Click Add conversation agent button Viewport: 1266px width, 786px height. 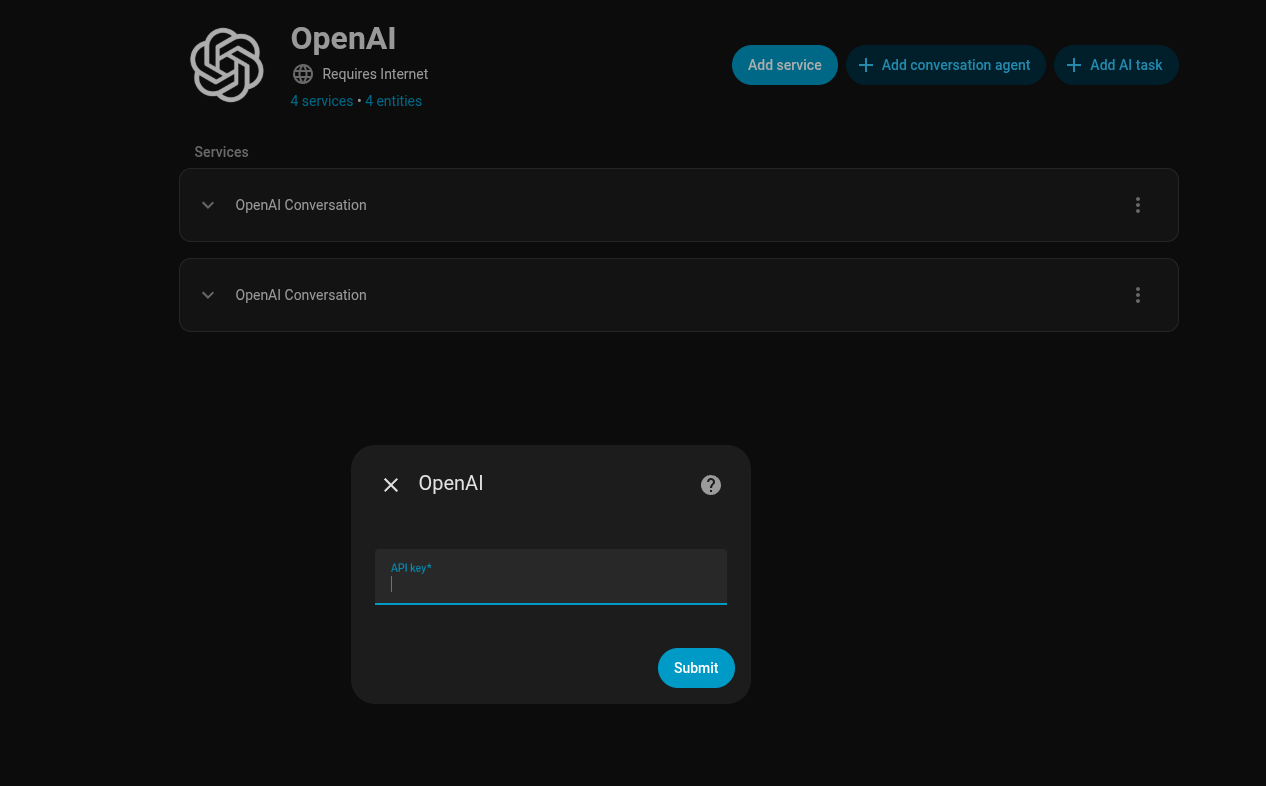[x=946, y=65]
